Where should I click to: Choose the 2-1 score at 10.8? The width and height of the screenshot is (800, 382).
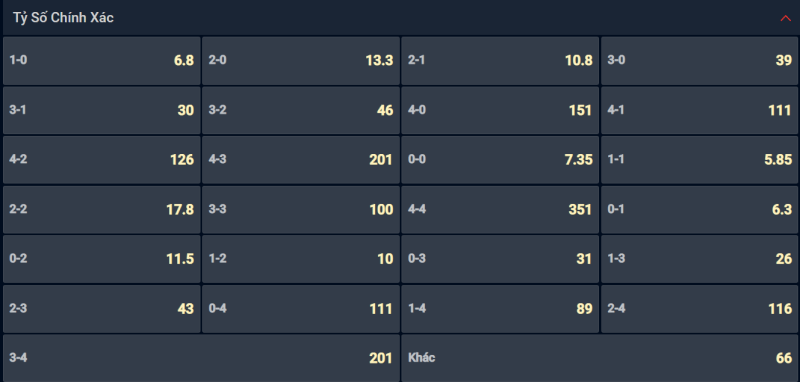point(500,61)
